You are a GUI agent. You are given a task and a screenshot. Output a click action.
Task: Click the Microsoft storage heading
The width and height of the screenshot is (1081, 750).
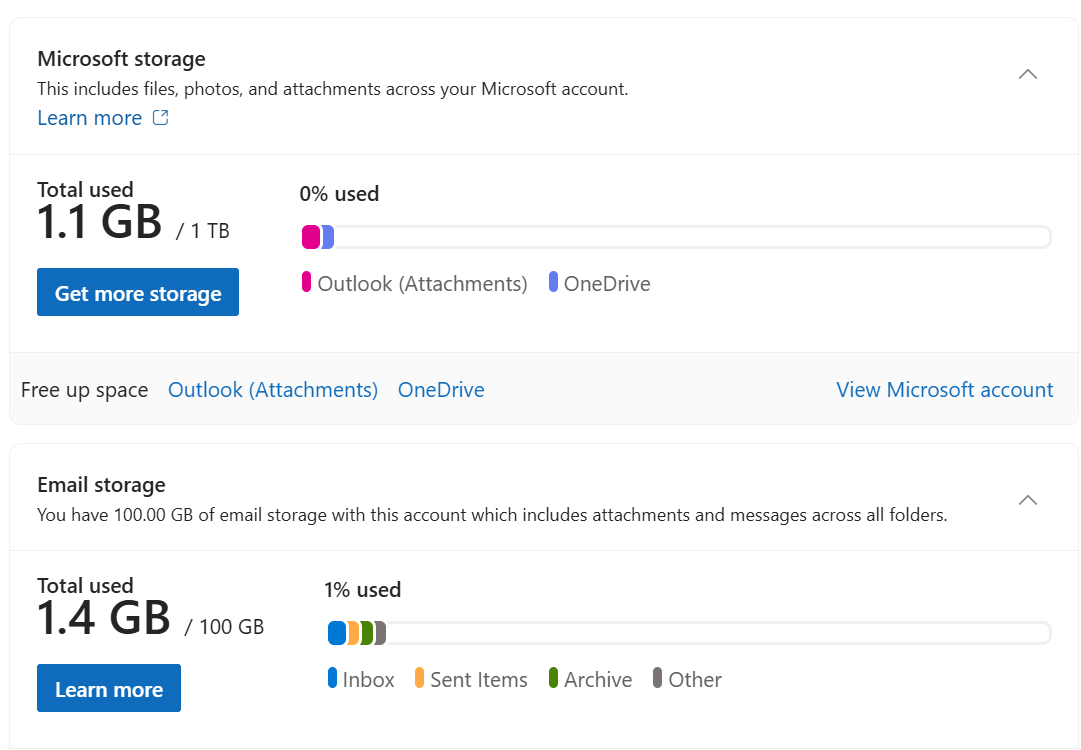coord(121,59)
